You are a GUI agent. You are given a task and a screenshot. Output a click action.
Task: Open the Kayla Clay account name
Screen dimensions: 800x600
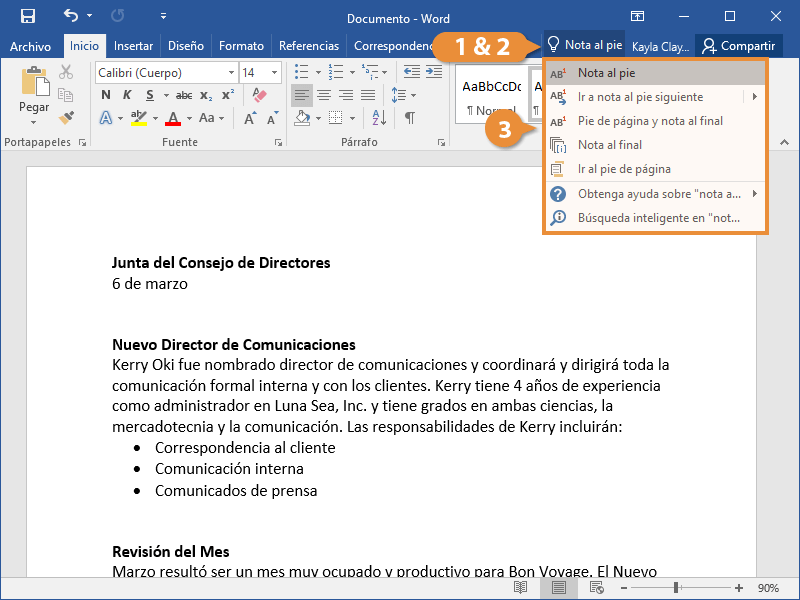point(660,46)
